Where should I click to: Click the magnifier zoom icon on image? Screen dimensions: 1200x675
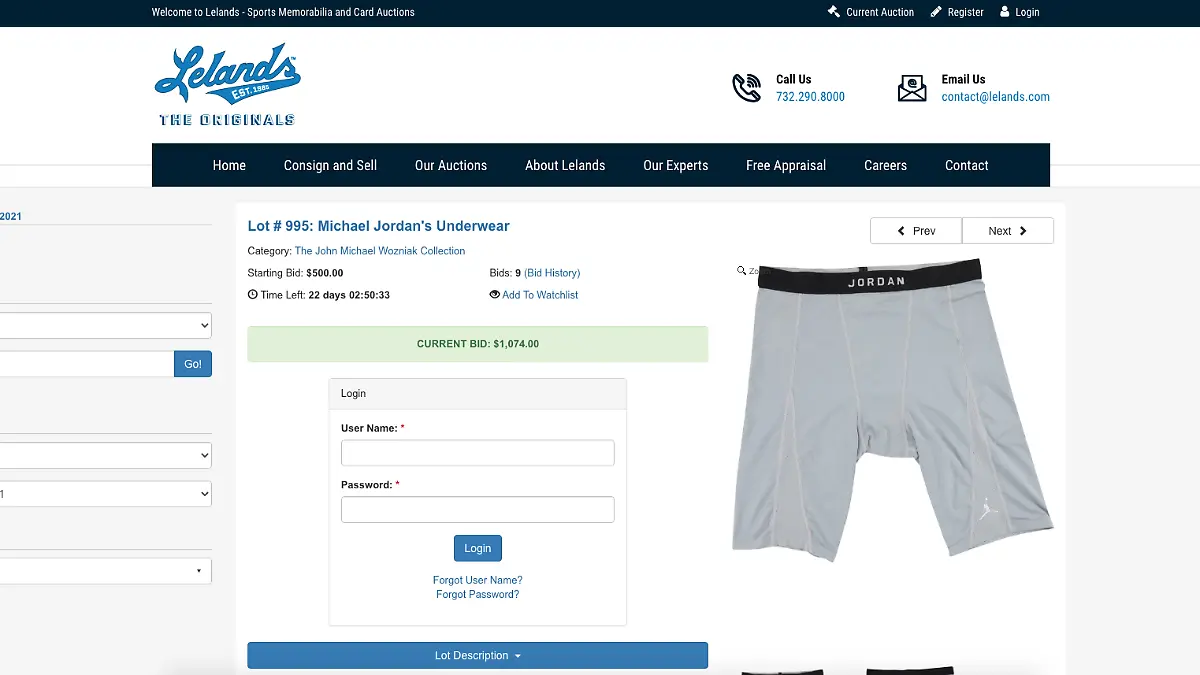coord(742,270)
